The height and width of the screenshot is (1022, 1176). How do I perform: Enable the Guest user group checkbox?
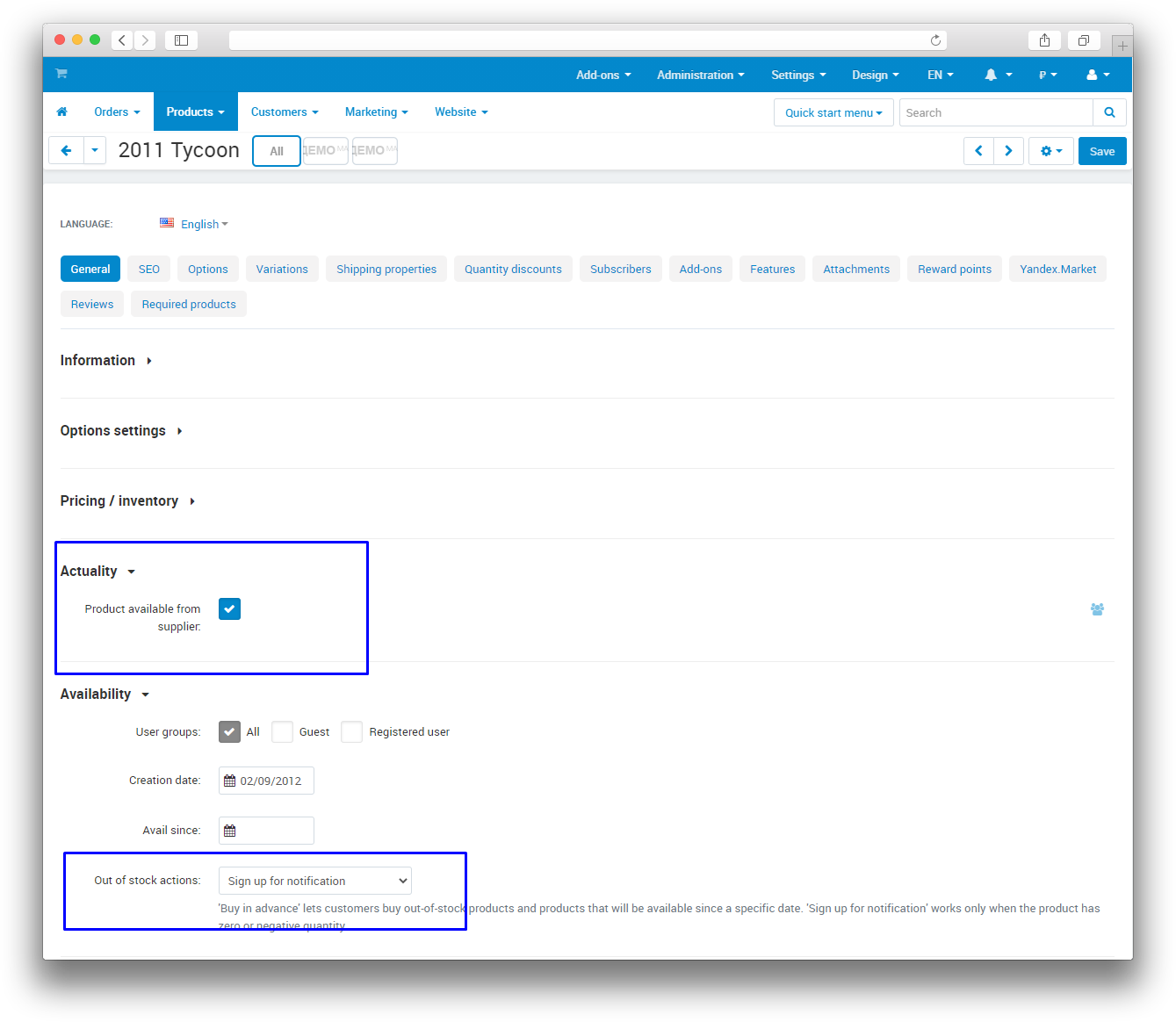click(282, 732)
